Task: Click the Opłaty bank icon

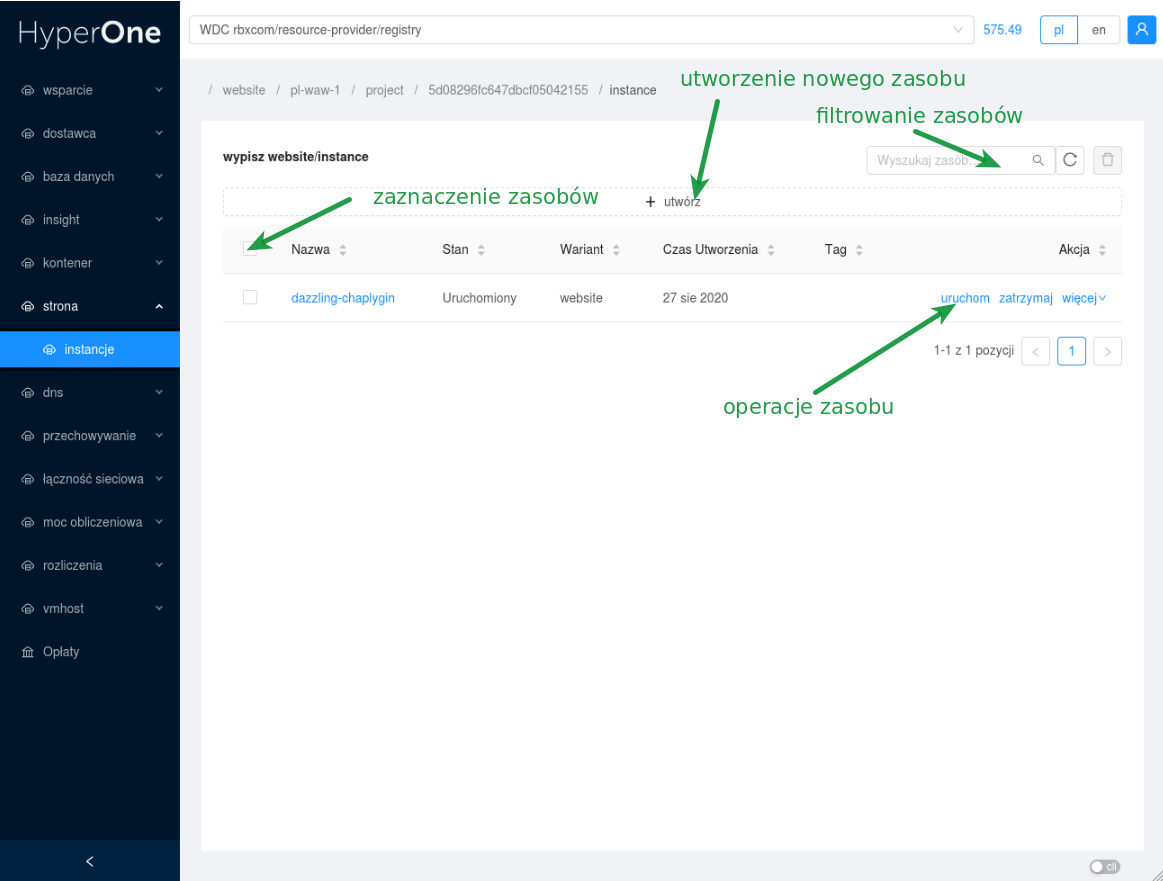Action: 28,652
